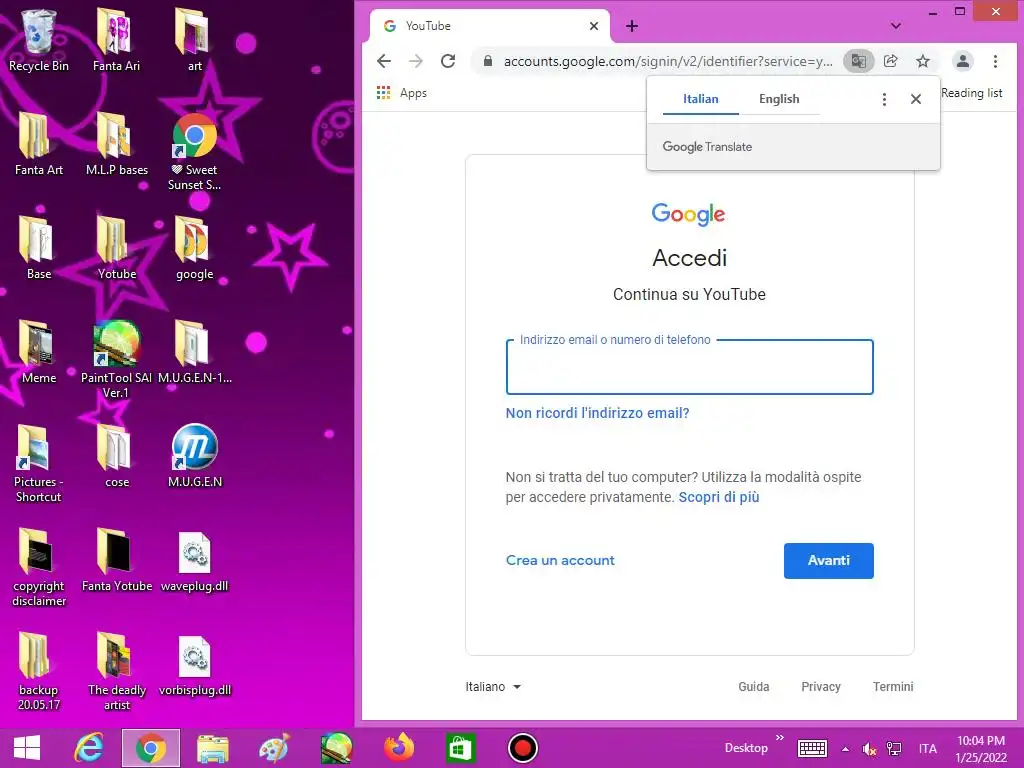The image size is (1024, 768).
Task: Select the Yotube folder
Action: pyautogui.click(x=117, y=248)
